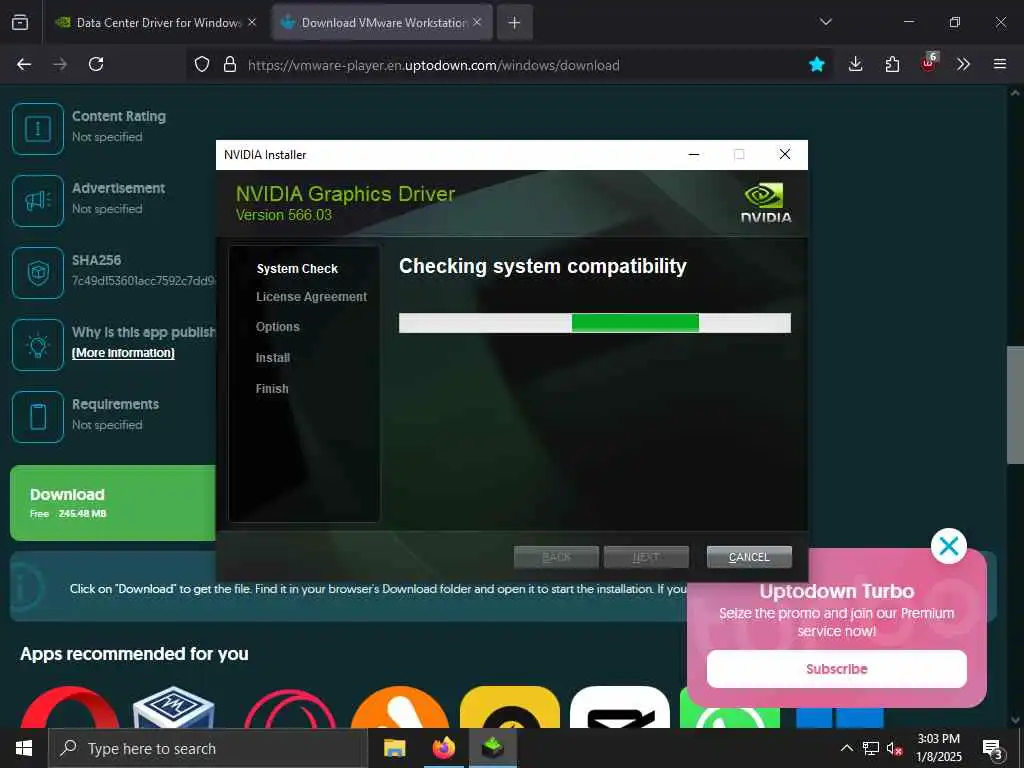Open the taskbar clock and date

tap(938, 748)
